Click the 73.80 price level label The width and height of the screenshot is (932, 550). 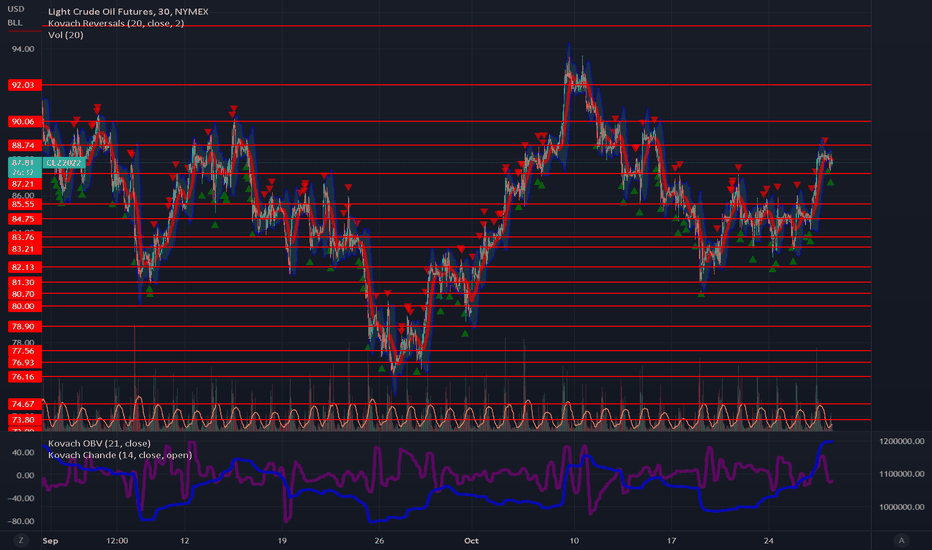coord(24,419)
